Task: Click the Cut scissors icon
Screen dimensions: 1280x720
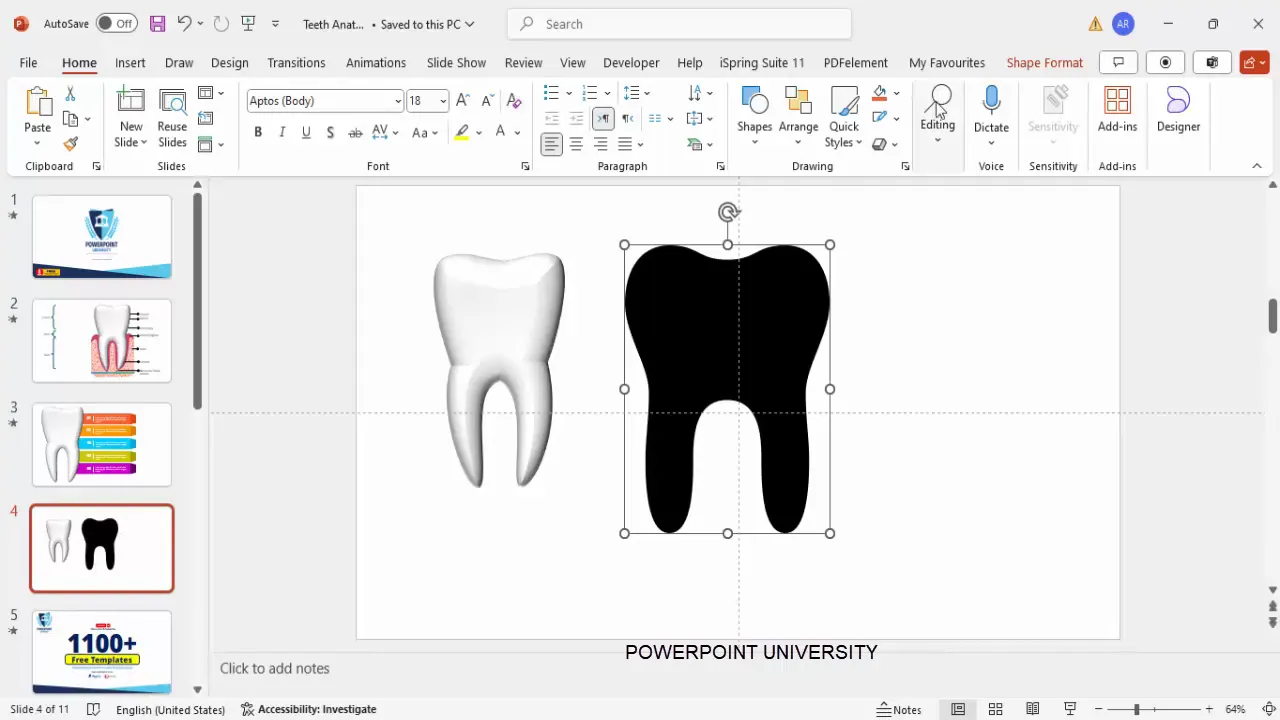Action: tap(70, 94)
